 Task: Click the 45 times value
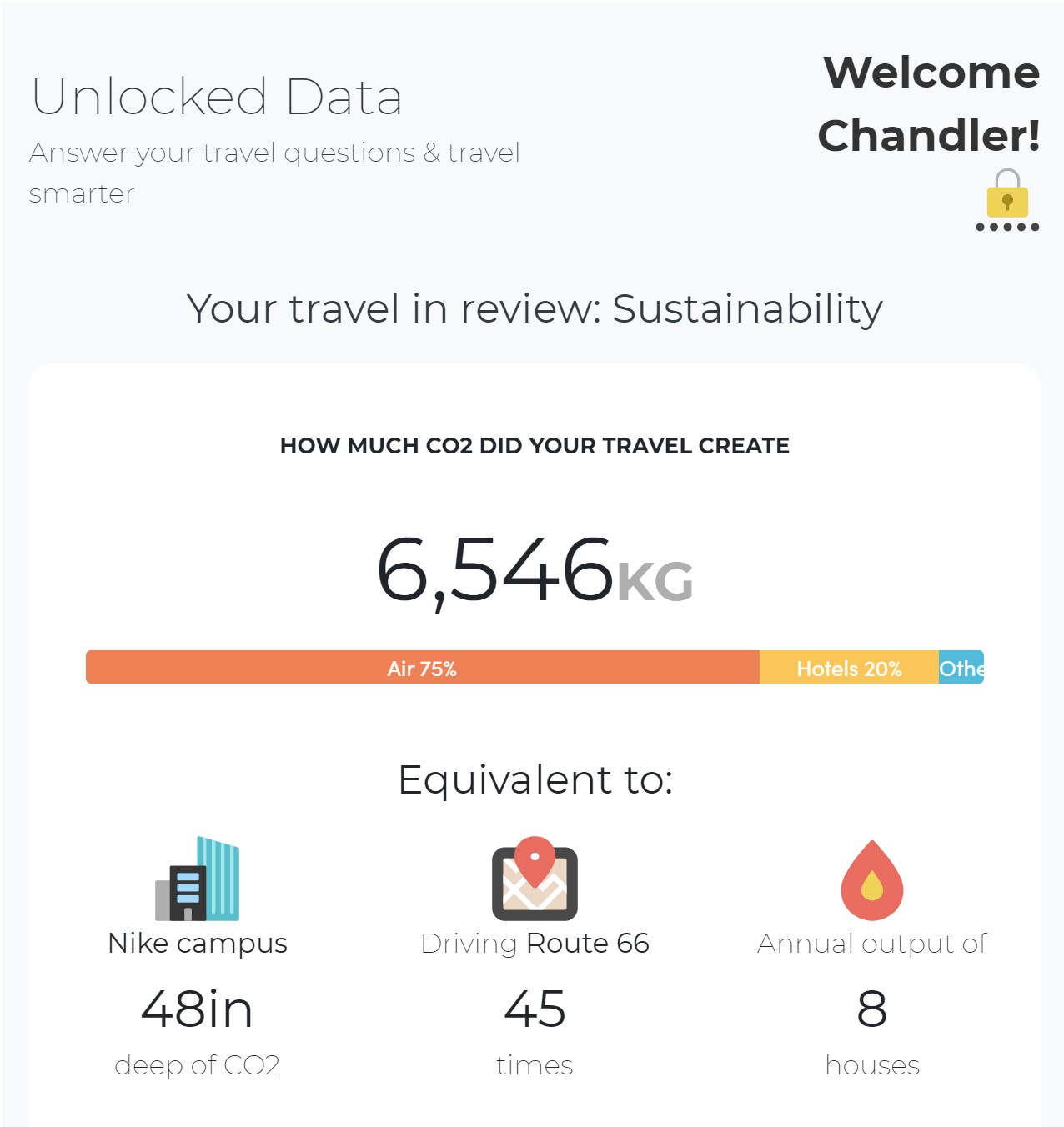pos(535,1009)
